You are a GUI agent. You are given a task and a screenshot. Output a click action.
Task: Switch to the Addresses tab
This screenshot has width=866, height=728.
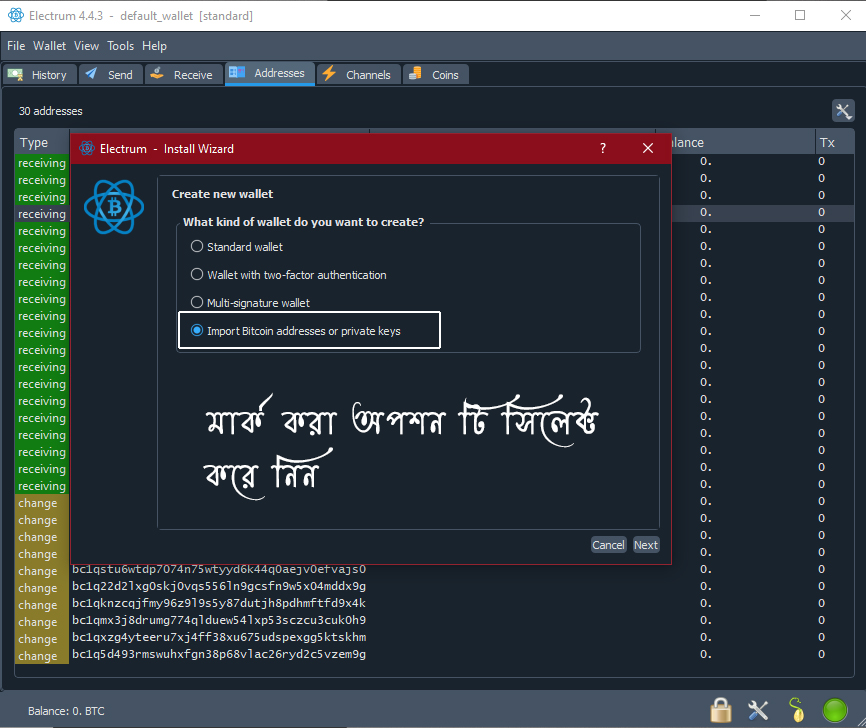(270, 73)
